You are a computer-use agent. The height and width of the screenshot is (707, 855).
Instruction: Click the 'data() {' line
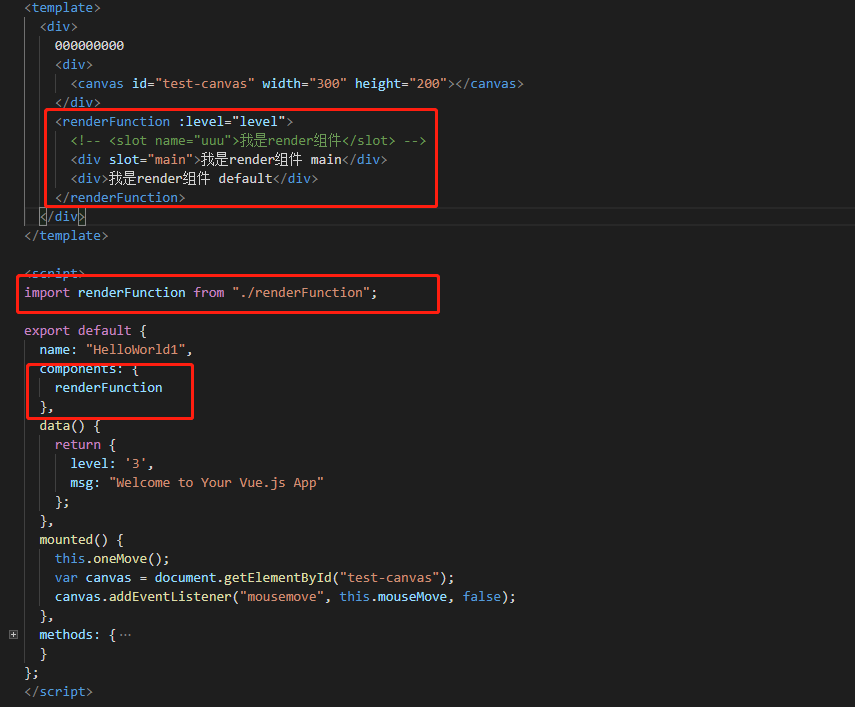click(70, 426)
